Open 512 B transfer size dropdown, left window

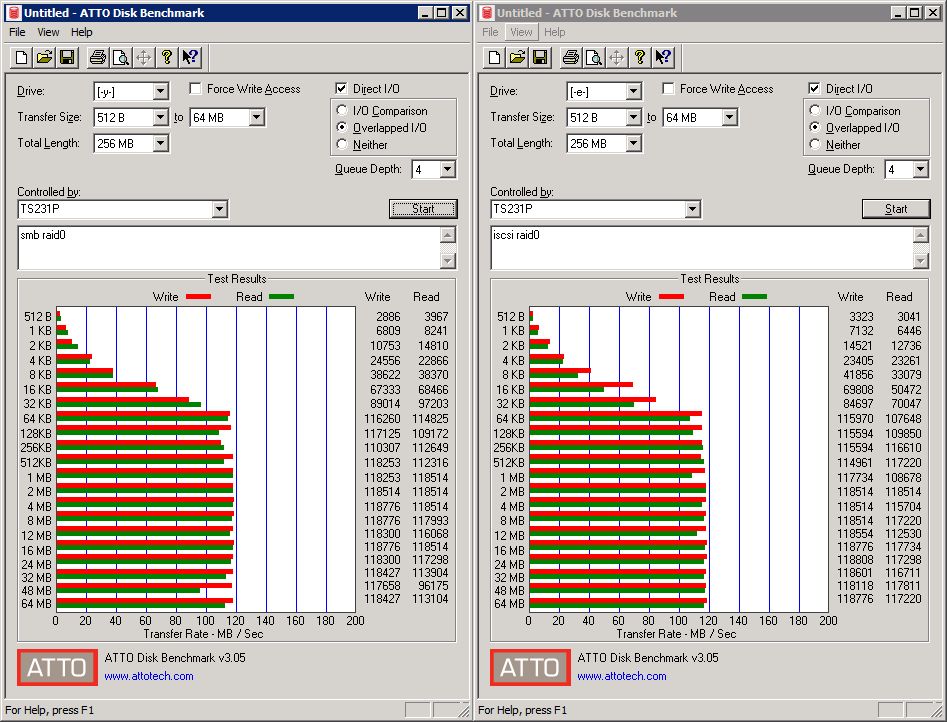point(160,117)
